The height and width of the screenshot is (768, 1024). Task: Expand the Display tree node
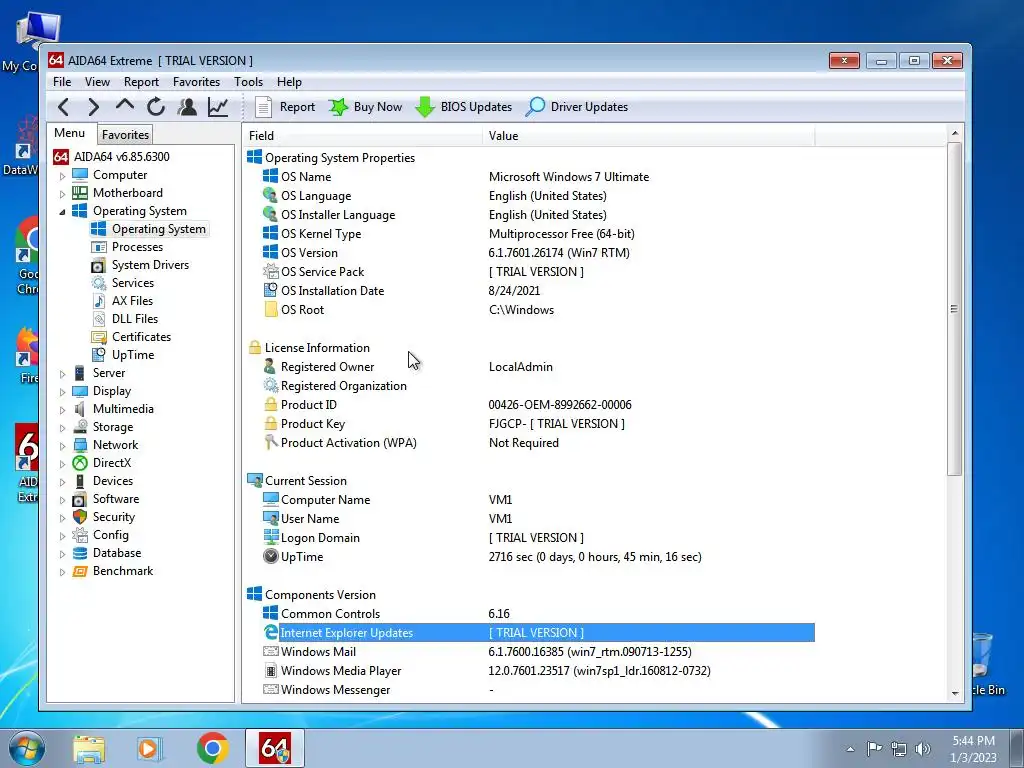point(62,392)
